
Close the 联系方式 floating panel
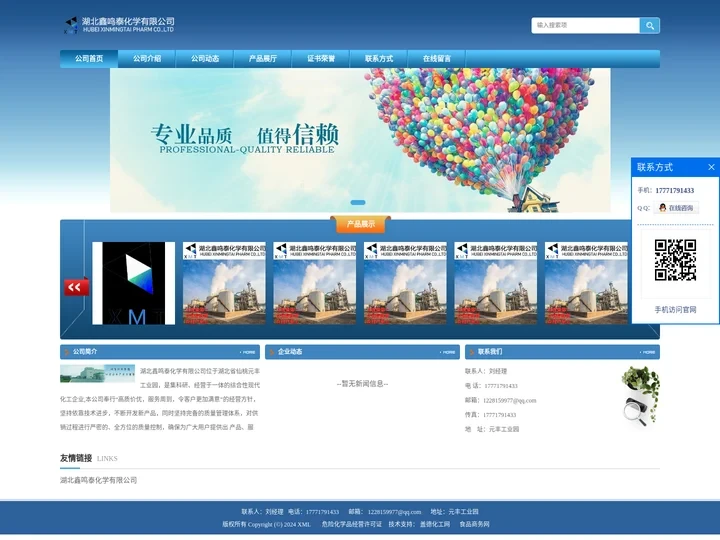pyautogui.click(x=711, y=167)
